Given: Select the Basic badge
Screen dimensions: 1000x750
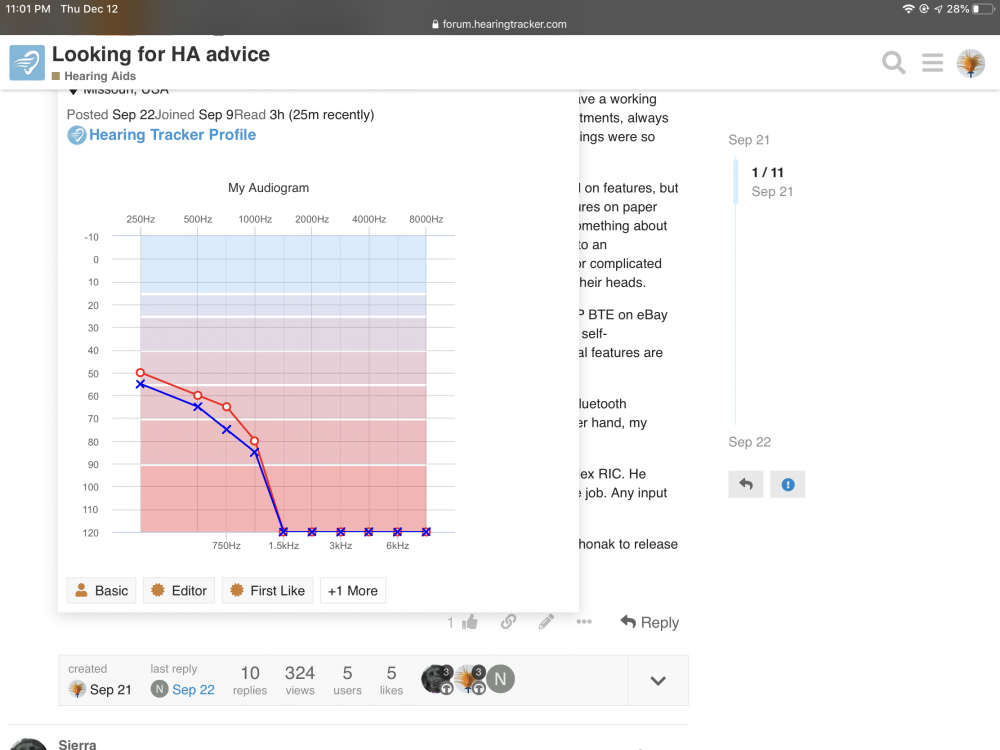Looking at the screenshot, I should [x=101, y=591].
